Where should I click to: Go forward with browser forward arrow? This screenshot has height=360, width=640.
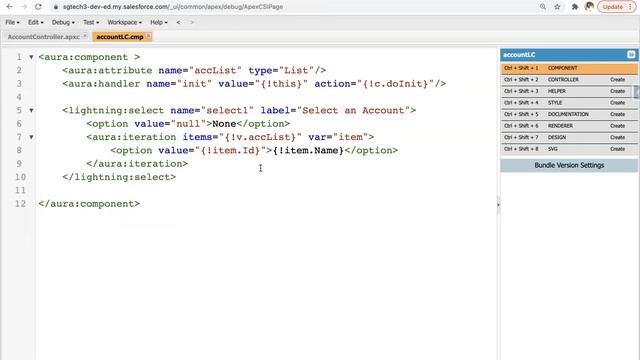24,7
